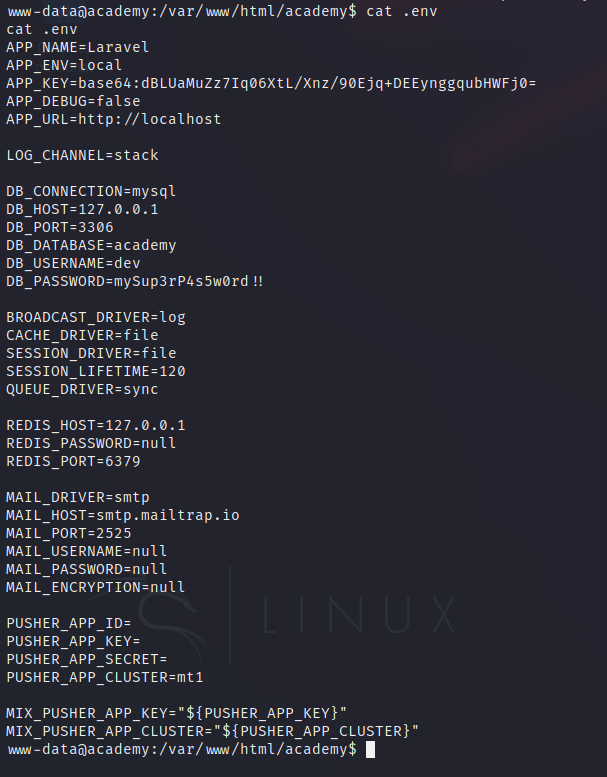
Task: Click the MIX_PUSHER_APP_CLUSTER line
Action: tap(212, 731)
